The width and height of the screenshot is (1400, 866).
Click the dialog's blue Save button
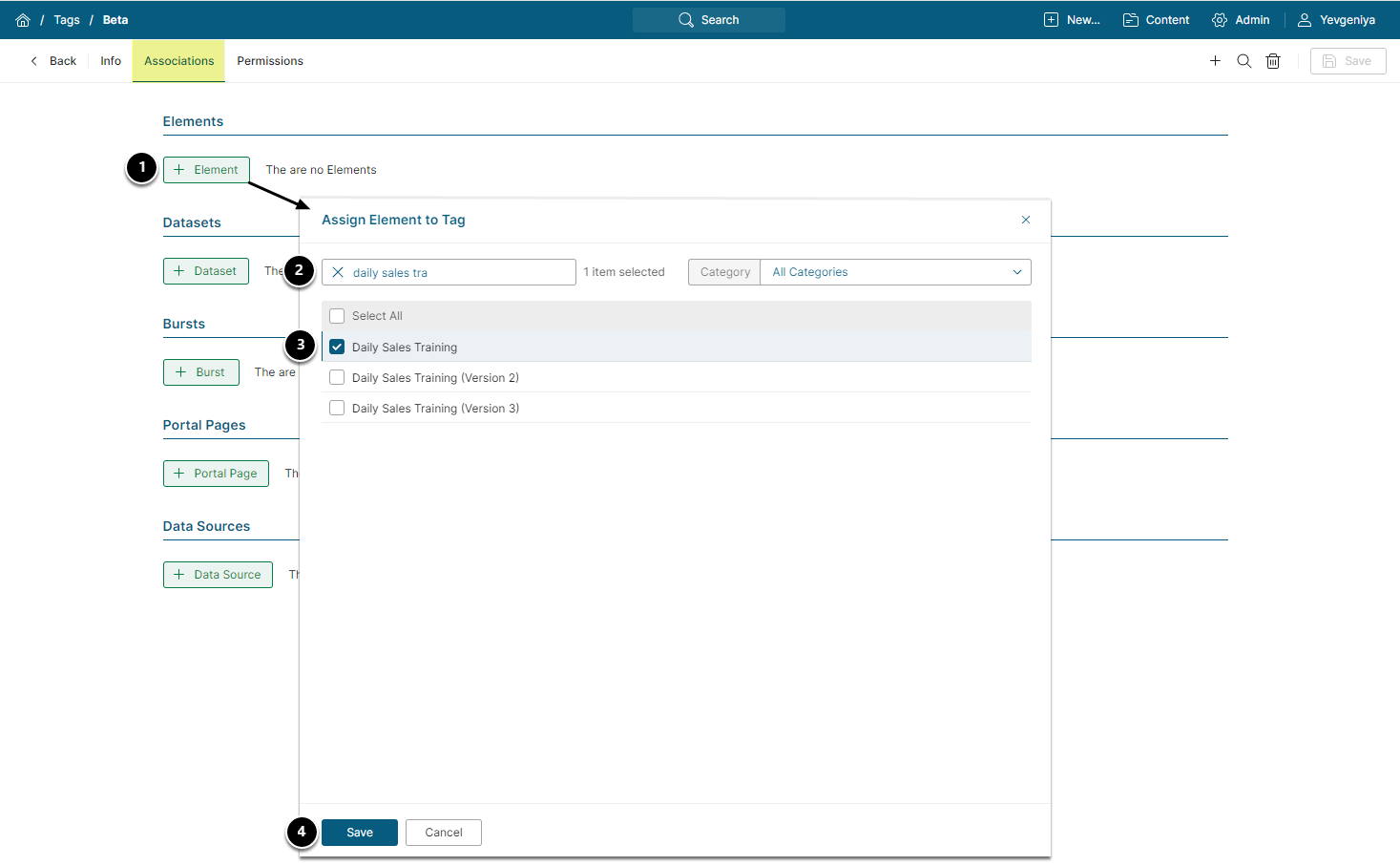[x=360, y=833]
